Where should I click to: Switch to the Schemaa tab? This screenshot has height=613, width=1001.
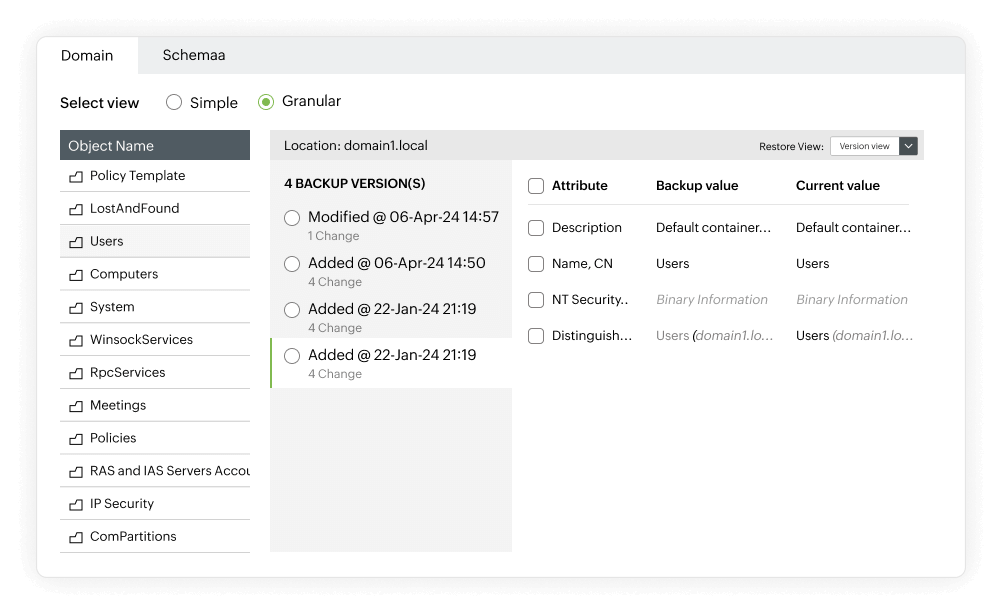(x=193, y=55)
